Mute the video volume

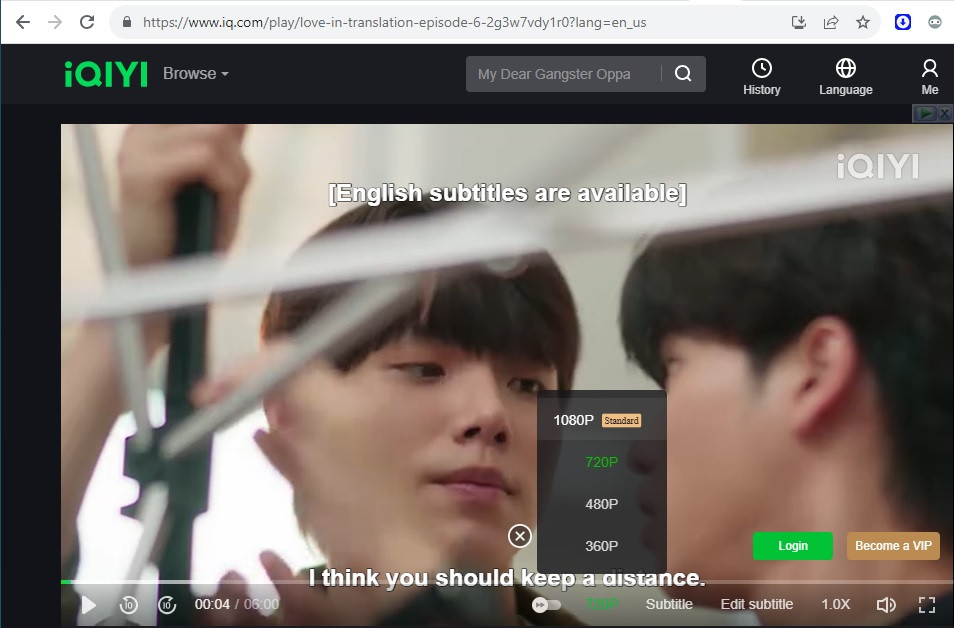coord(886,604)
